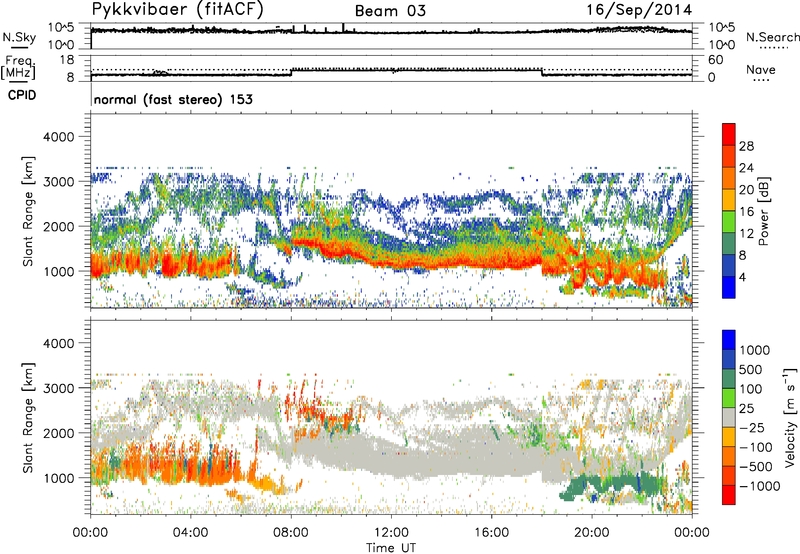Viewport: 800px width, 554px height.
Task: Click the Time UT axis label
Action: pos(391,548)
